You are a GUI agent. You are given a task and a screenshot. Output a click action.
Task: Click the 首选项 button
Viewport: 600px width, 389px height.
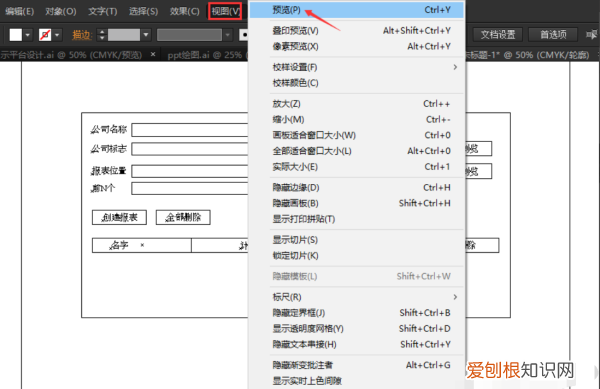coord(553,35)
